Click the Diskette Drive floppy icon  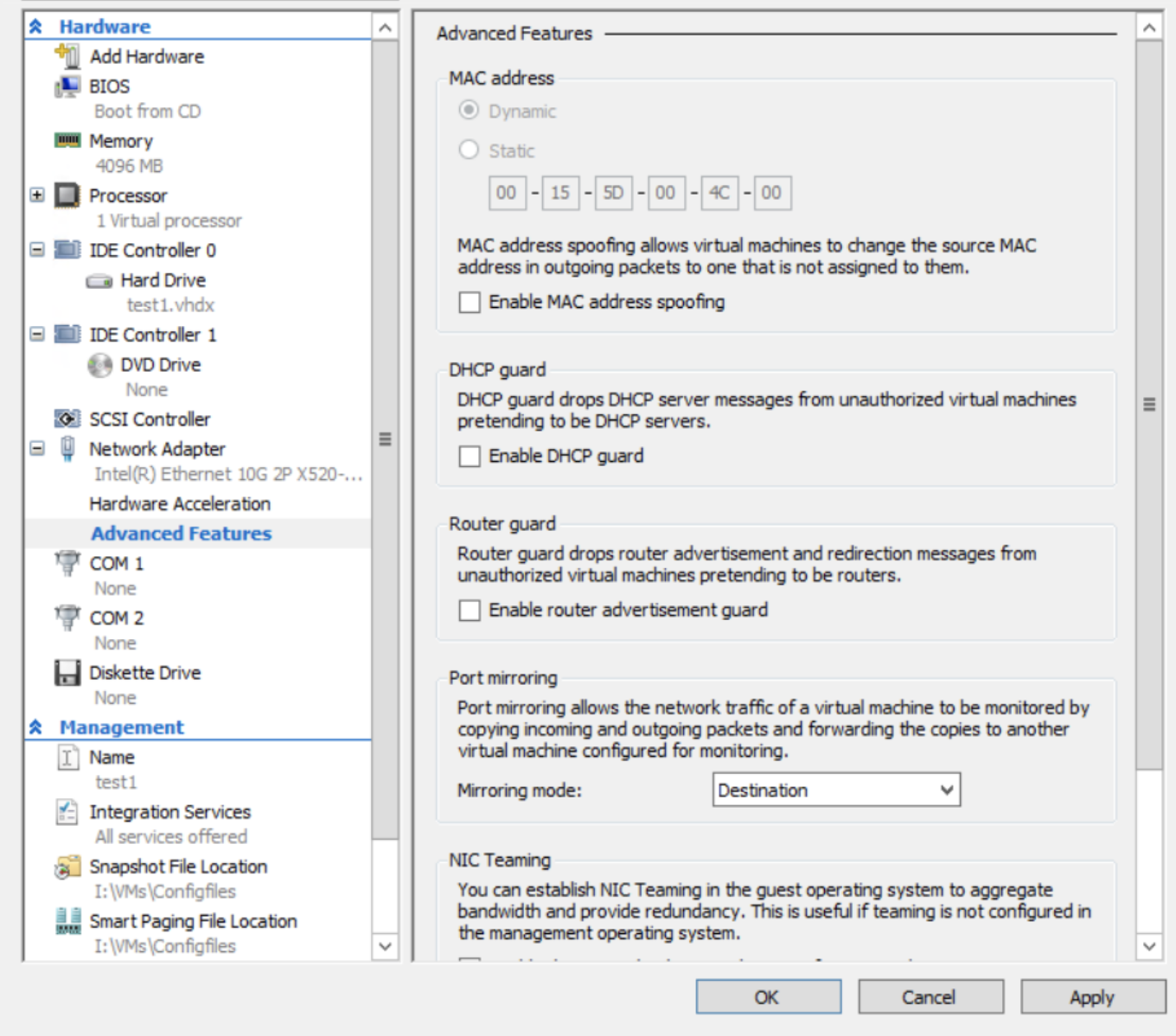(67, 673)
